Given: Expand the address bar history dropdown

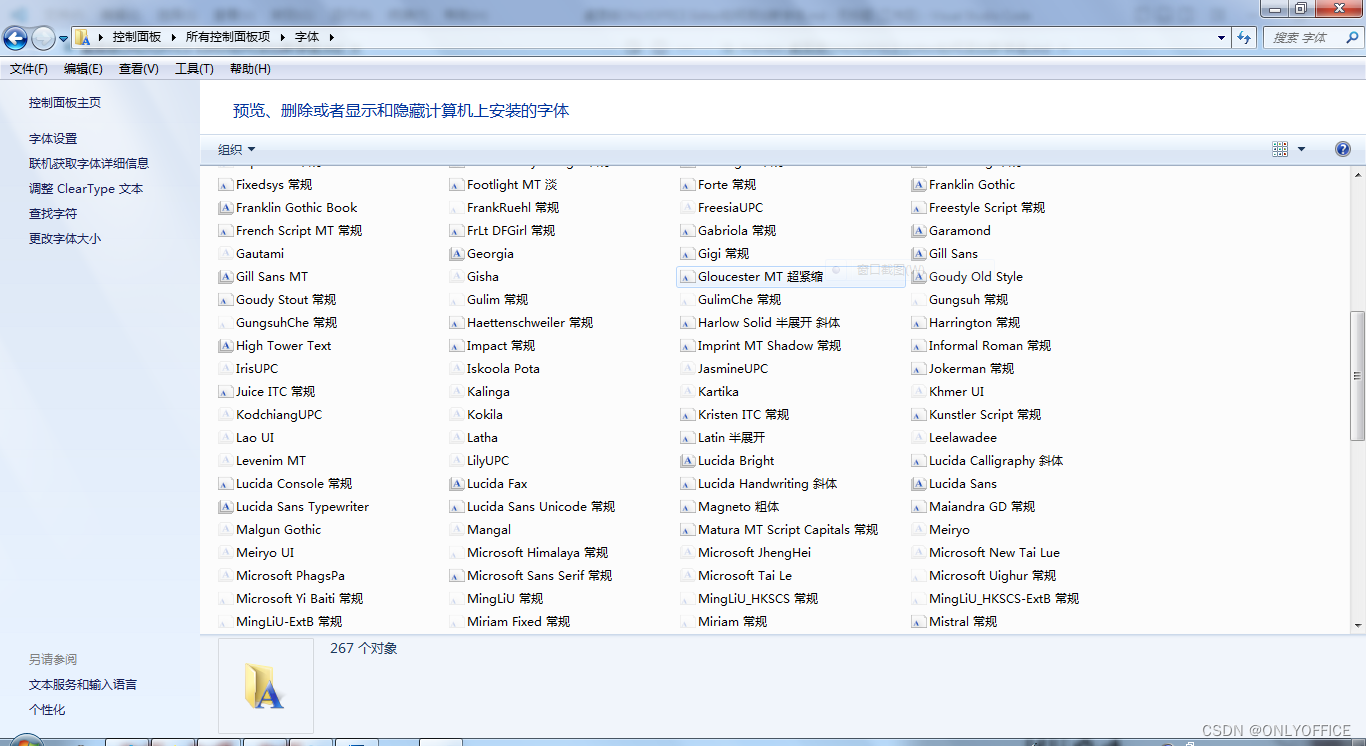Looking at the screenshot, I should click(1222, 38).
